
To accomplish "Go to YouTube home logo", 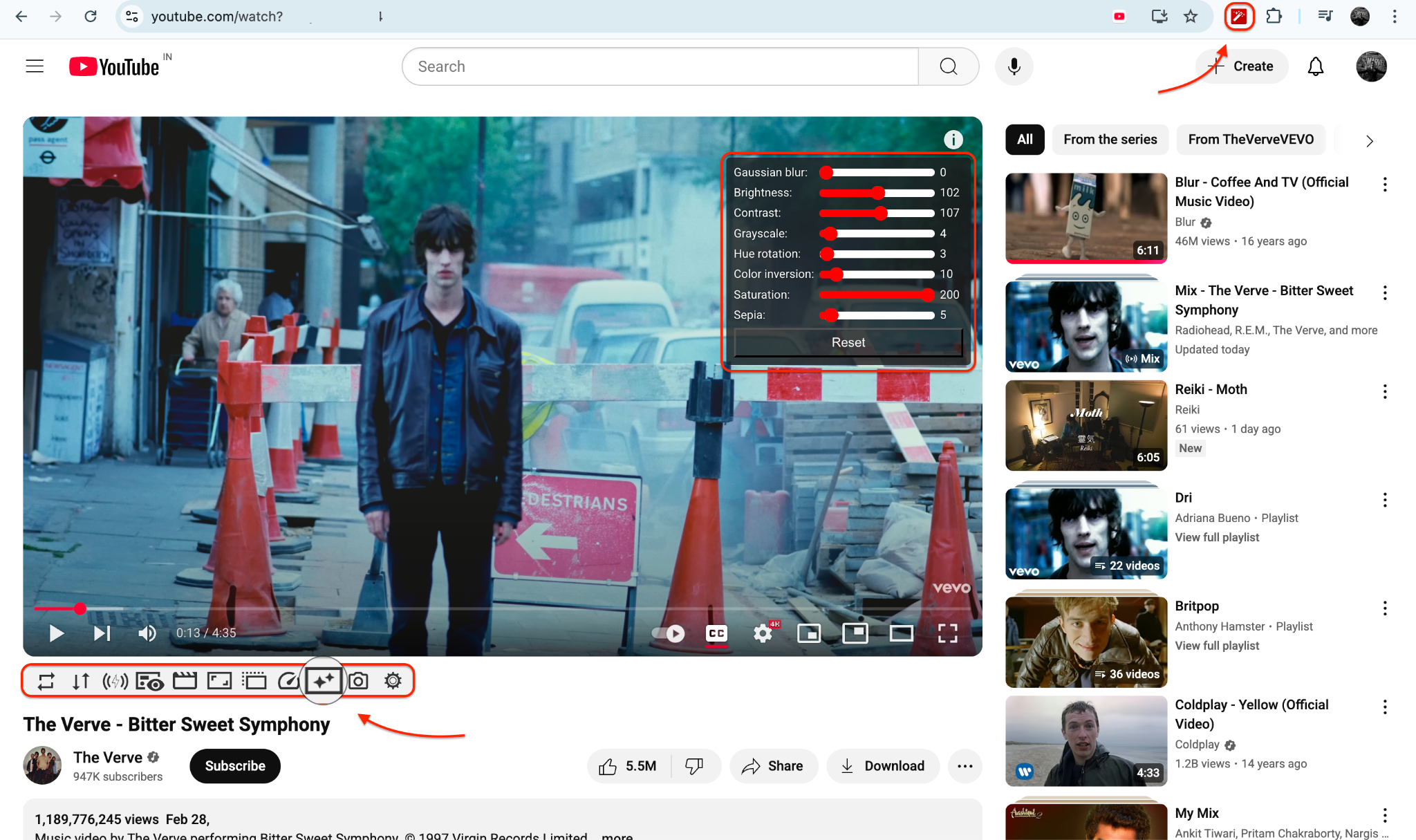I will coord(115,66).
